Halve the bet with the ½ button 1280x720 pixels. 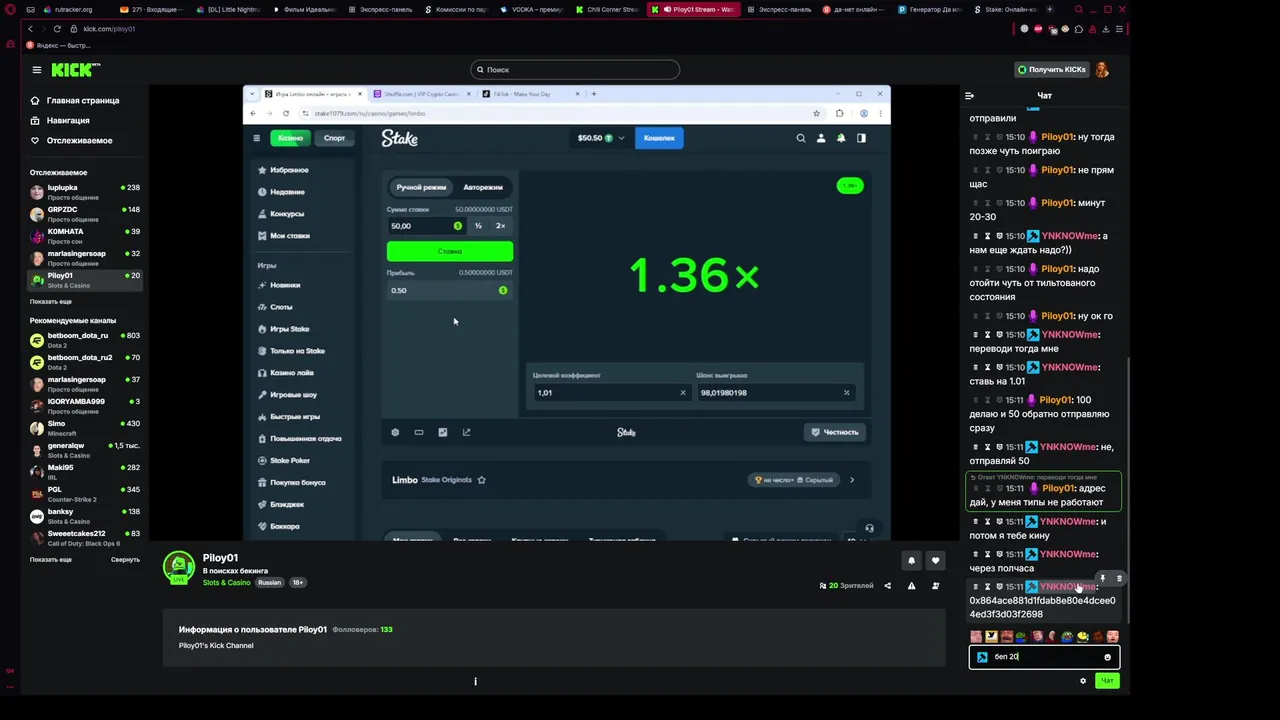coord(478,226)
